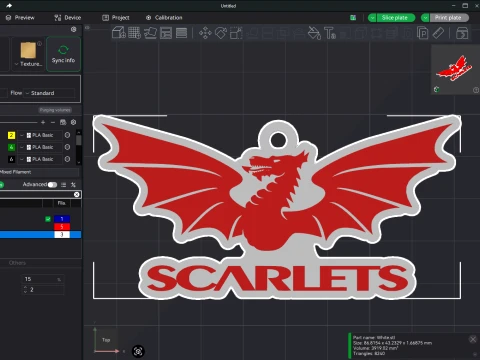Click the Assembly view pages icon
The height and width of the screenshot is (360, 480).
point(423,33)
